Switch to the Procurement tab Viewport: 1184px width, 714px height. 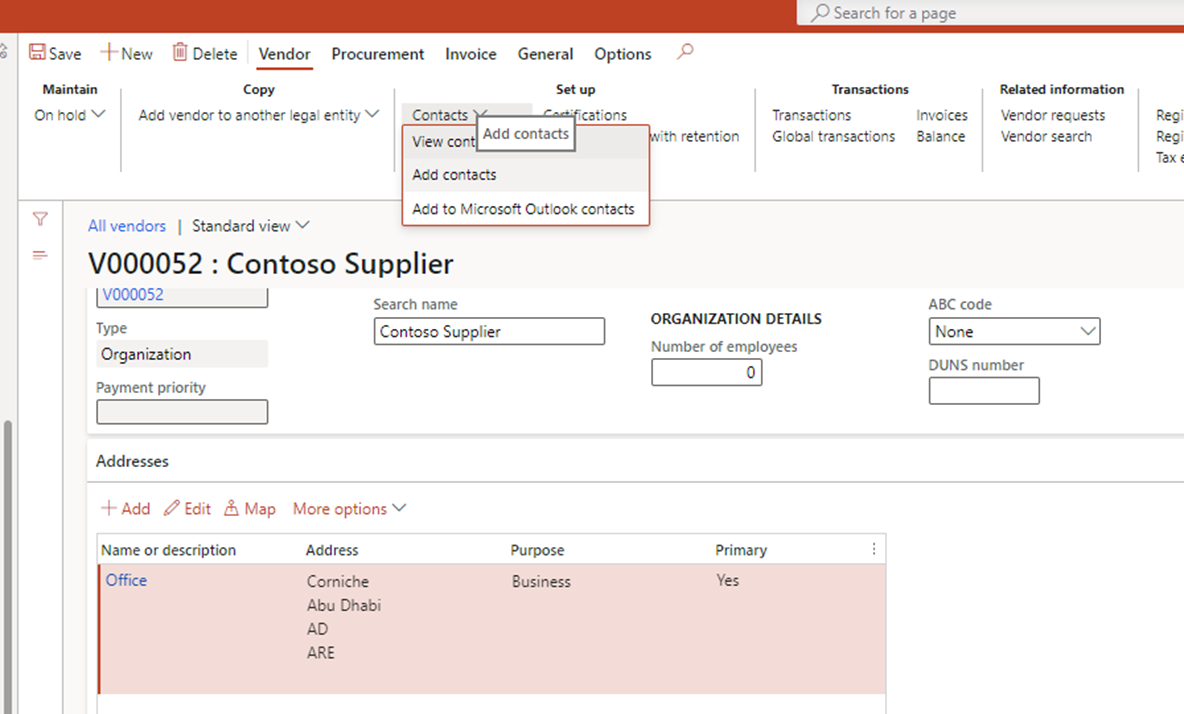tap(377, 54)
